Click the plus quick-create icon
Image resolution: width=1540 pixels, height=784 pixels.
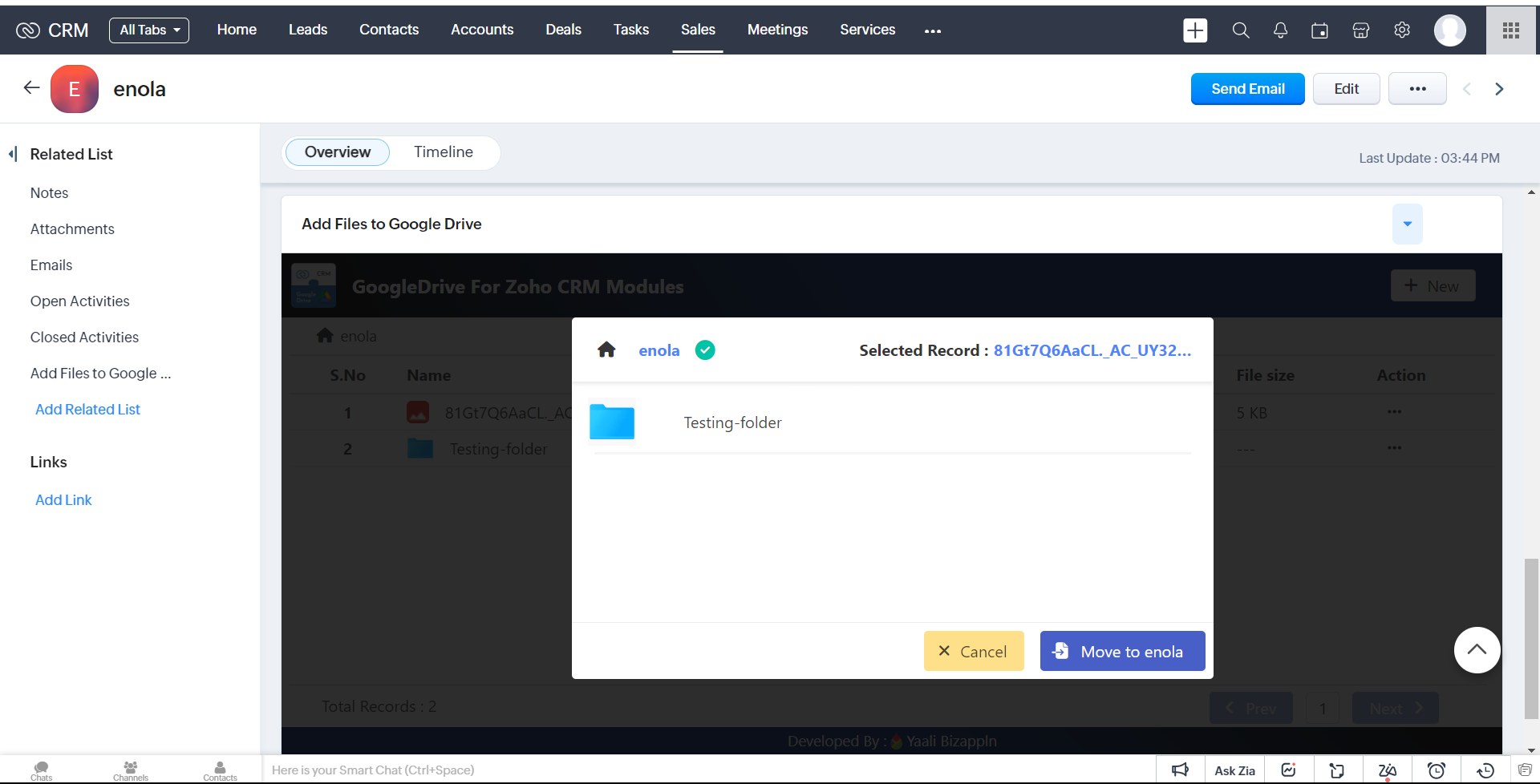click(x=1195, y=30)
